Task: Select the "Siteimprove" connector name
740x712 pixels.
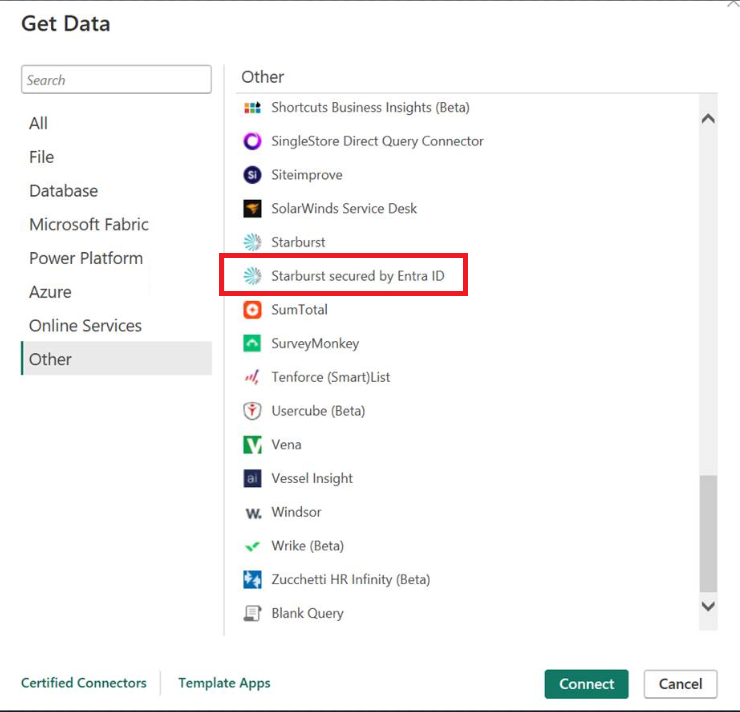Action: (307, 175)
